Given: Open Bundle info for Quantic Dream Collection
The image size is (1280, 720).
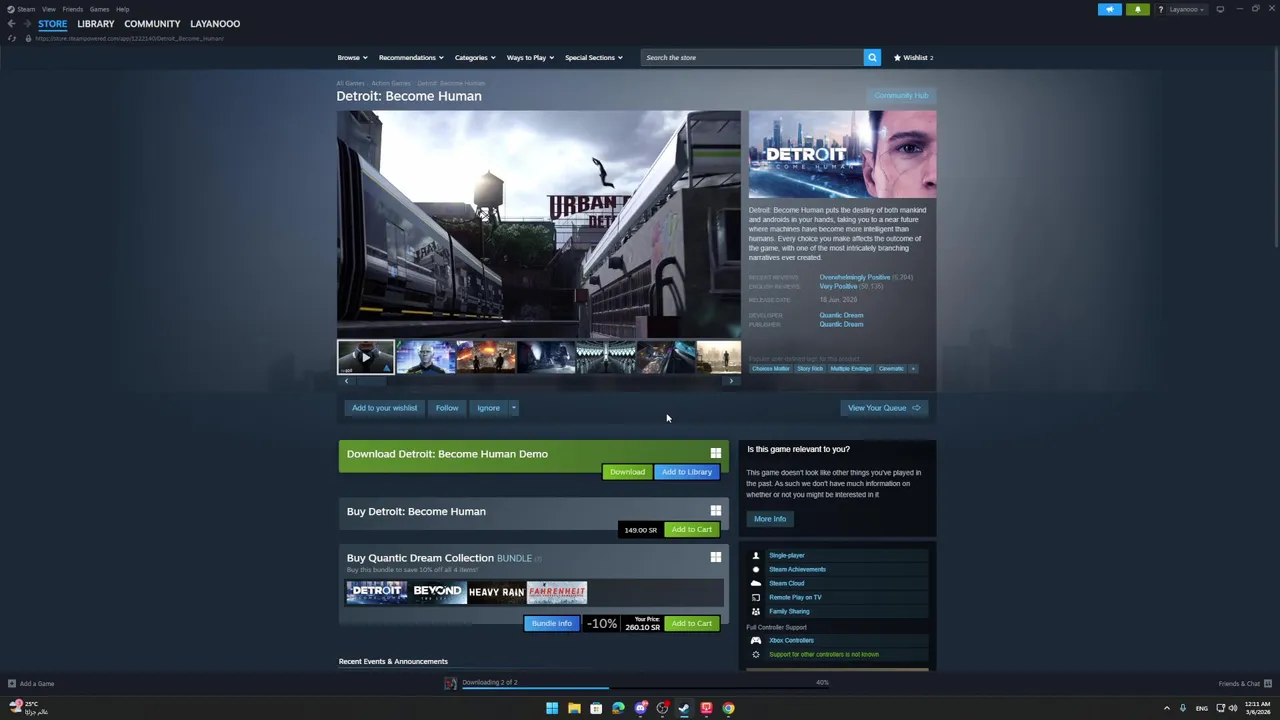Looking at the screenshot, I should 552,623.
